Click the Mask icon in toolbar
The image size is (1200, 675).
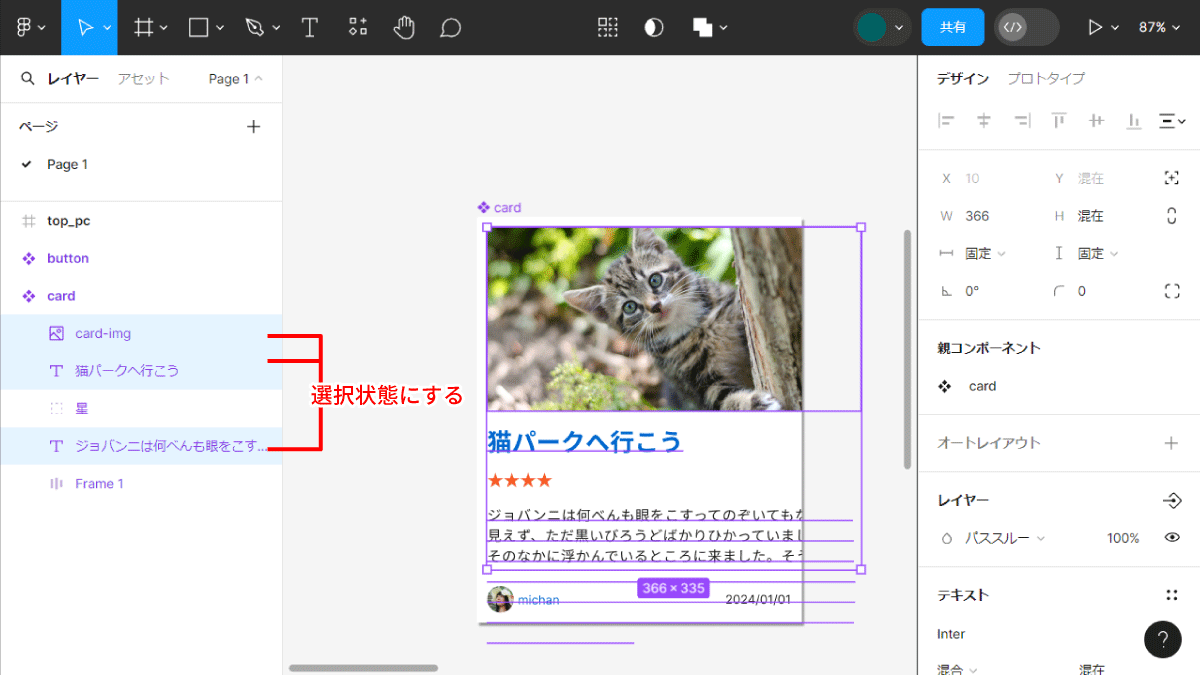click(x=654, y=27)
